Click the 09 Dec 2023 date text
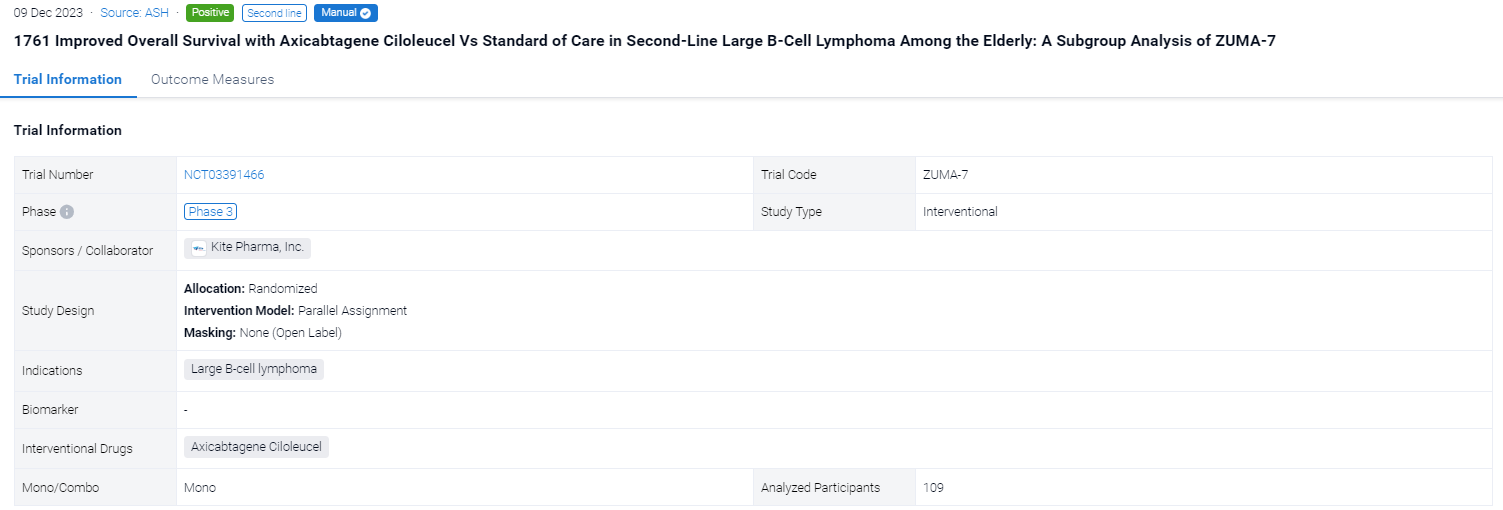Image resolution: width=1503 pixels, height=510 pixels. [x=48, y=13]
